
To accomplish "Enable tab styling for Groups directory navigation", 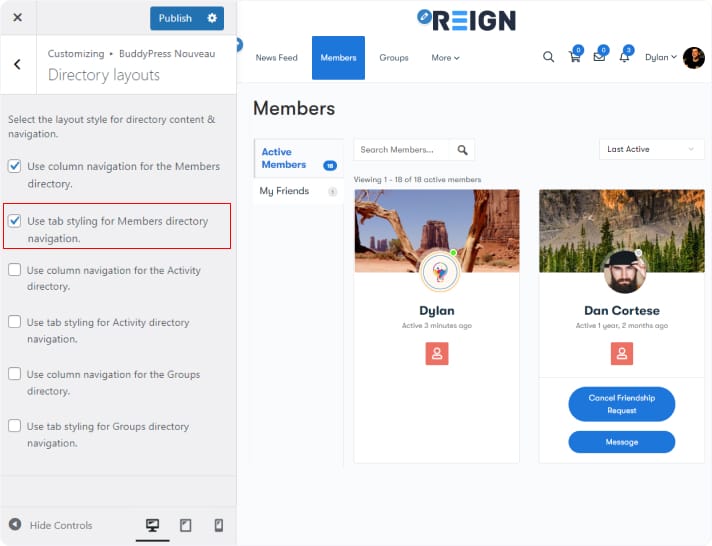I will point(15,426).
